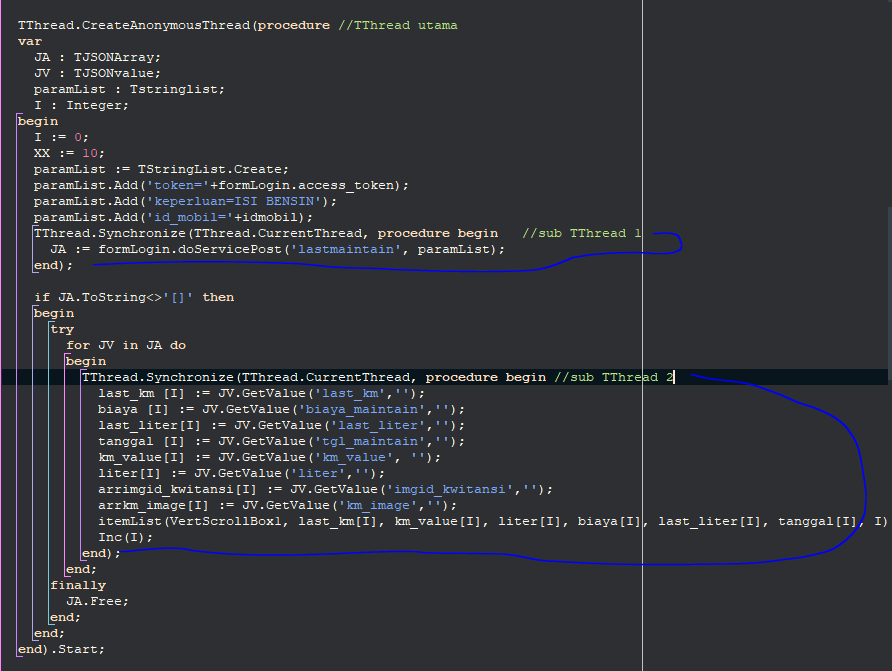Click the 'I : Integer;' declaration
The image size is (892, 671).
pos(81,105)
